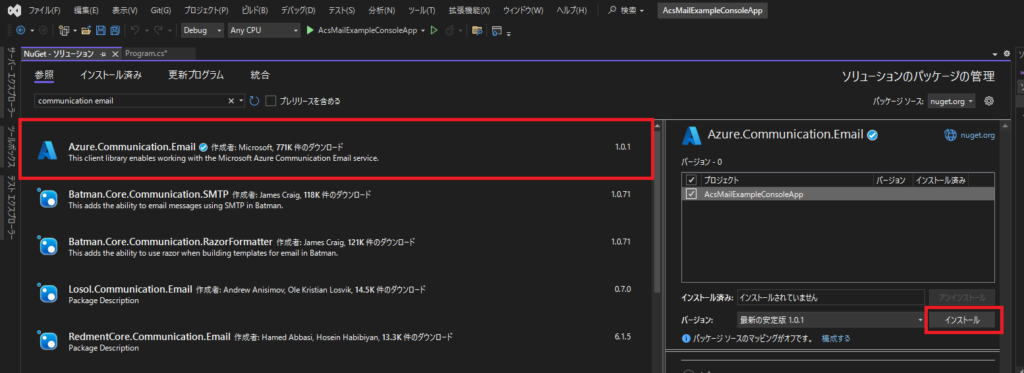This screenshot has height=373, width=1024.
Task: Click the single-disk save icon
Action: click(x=100, y=31)
